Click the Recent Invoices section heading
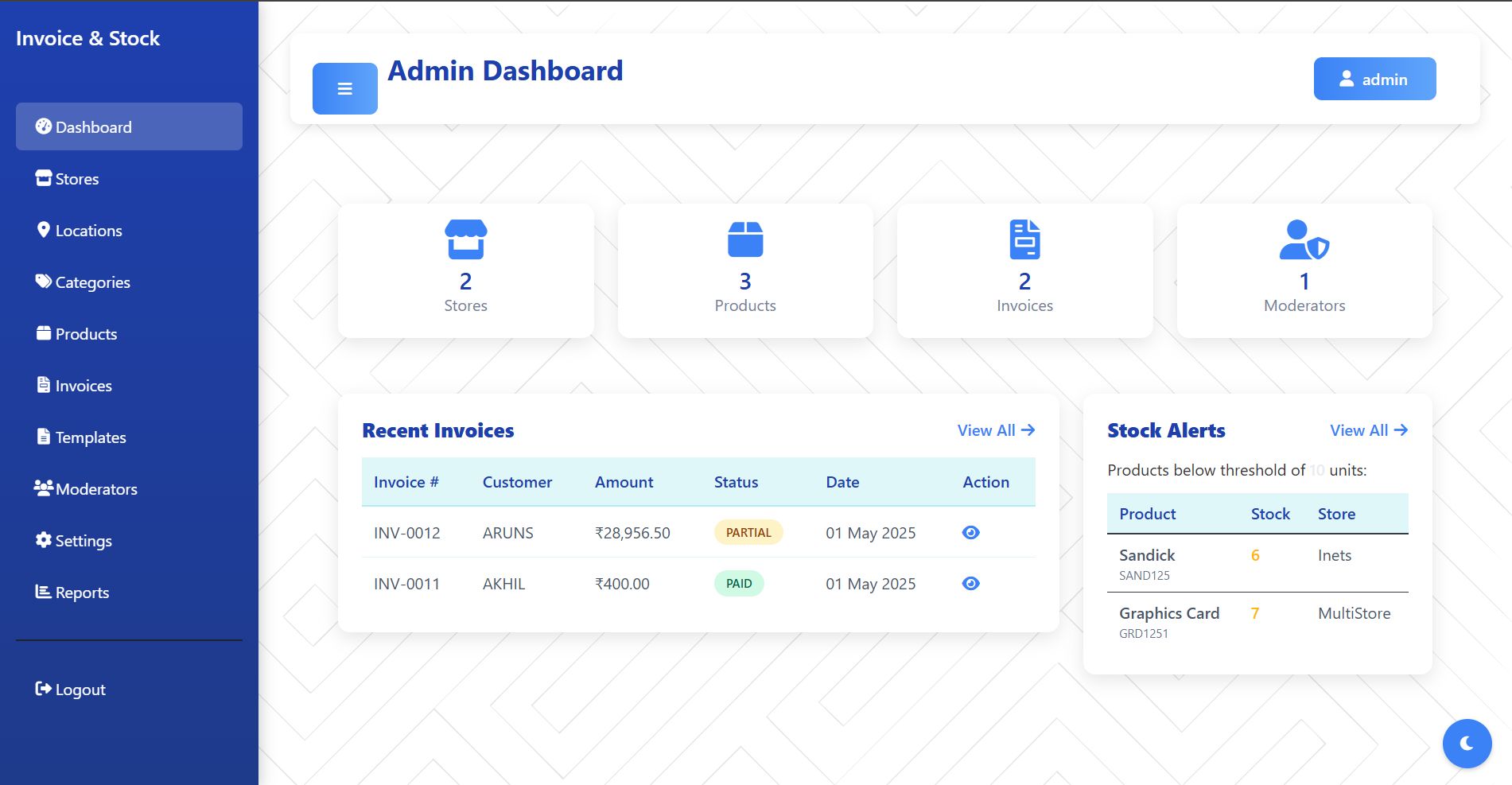Image resolution: width=1512 pixels, height=785 pixels. [x=438, y=430]
